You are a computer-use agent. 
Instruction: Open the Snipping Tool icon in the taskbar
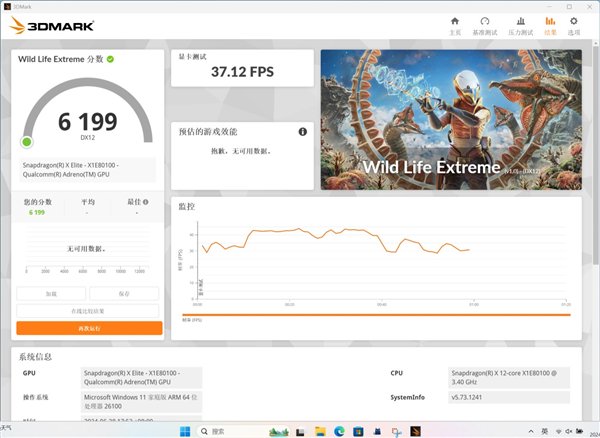(x=396, y=432)
